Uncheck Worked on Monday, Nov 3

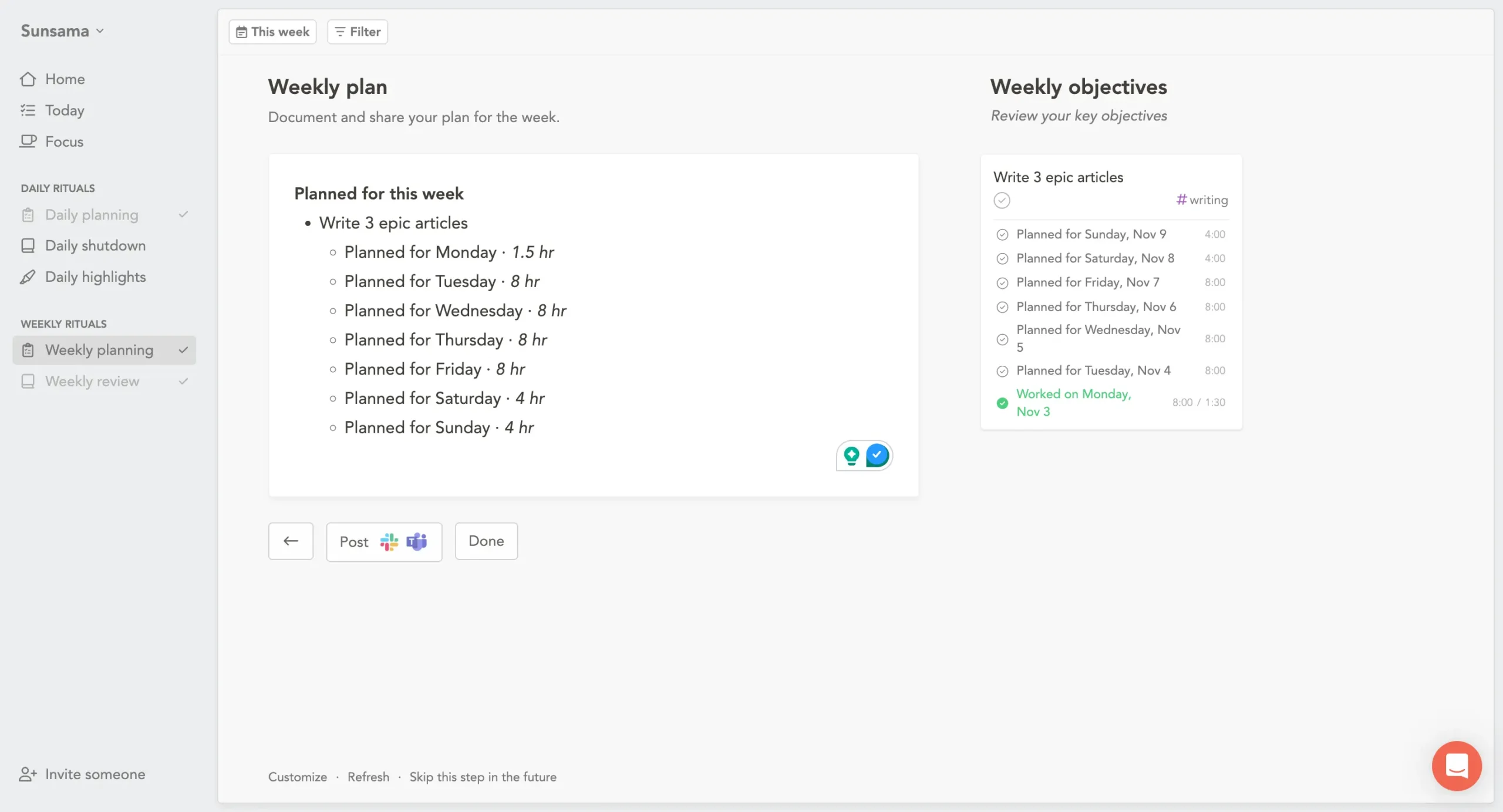(x=1002, y=403)
